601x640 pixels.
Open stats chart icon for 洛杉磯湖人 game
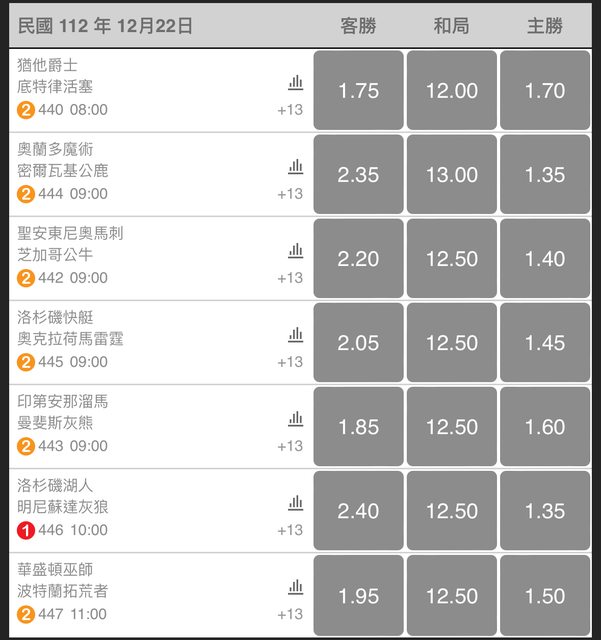[296, 503]
